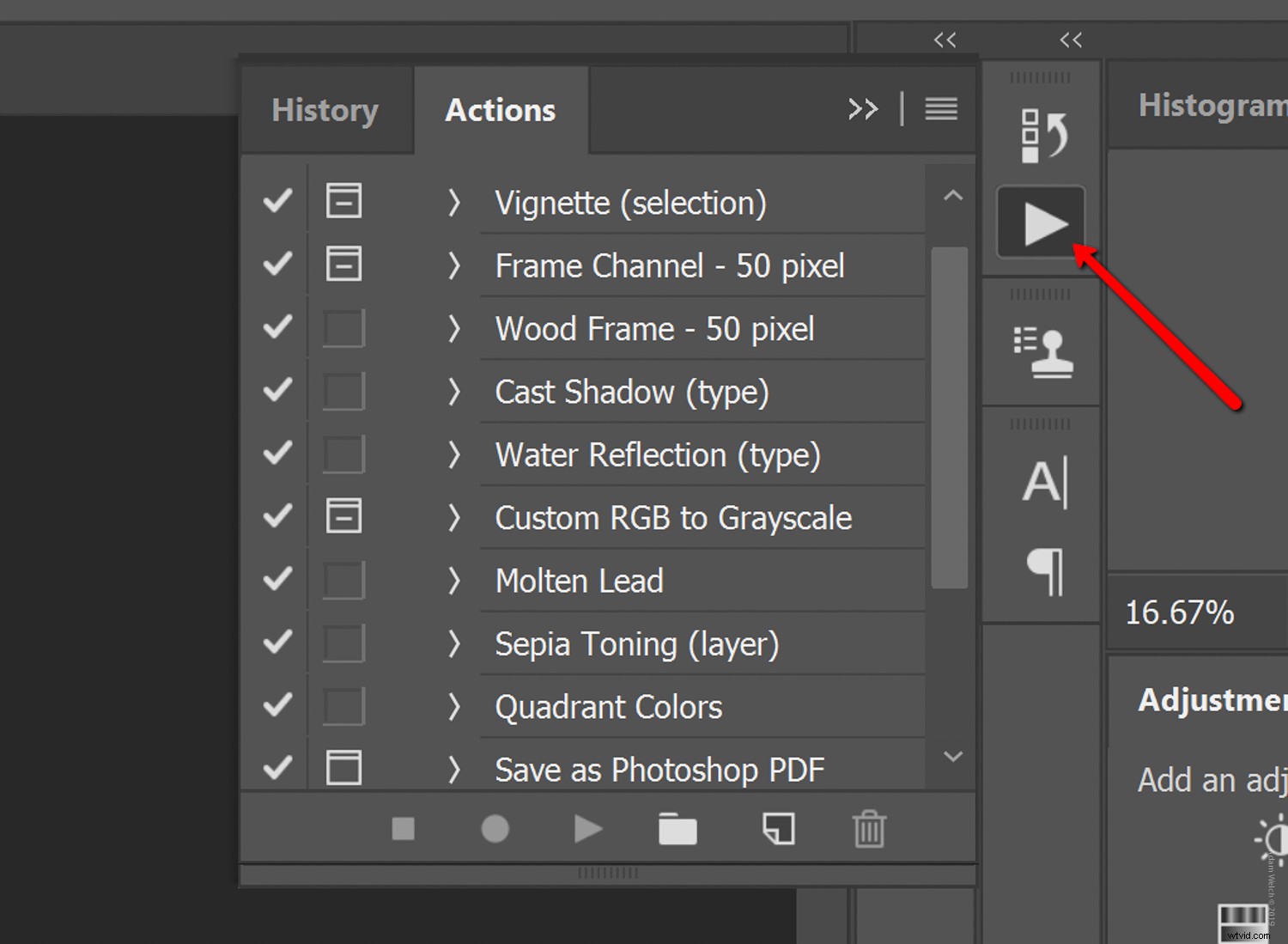Disable the Quadrant Colors action checkmark
The width and height of the screenshot is (1288, 944).
pos(276,705)
